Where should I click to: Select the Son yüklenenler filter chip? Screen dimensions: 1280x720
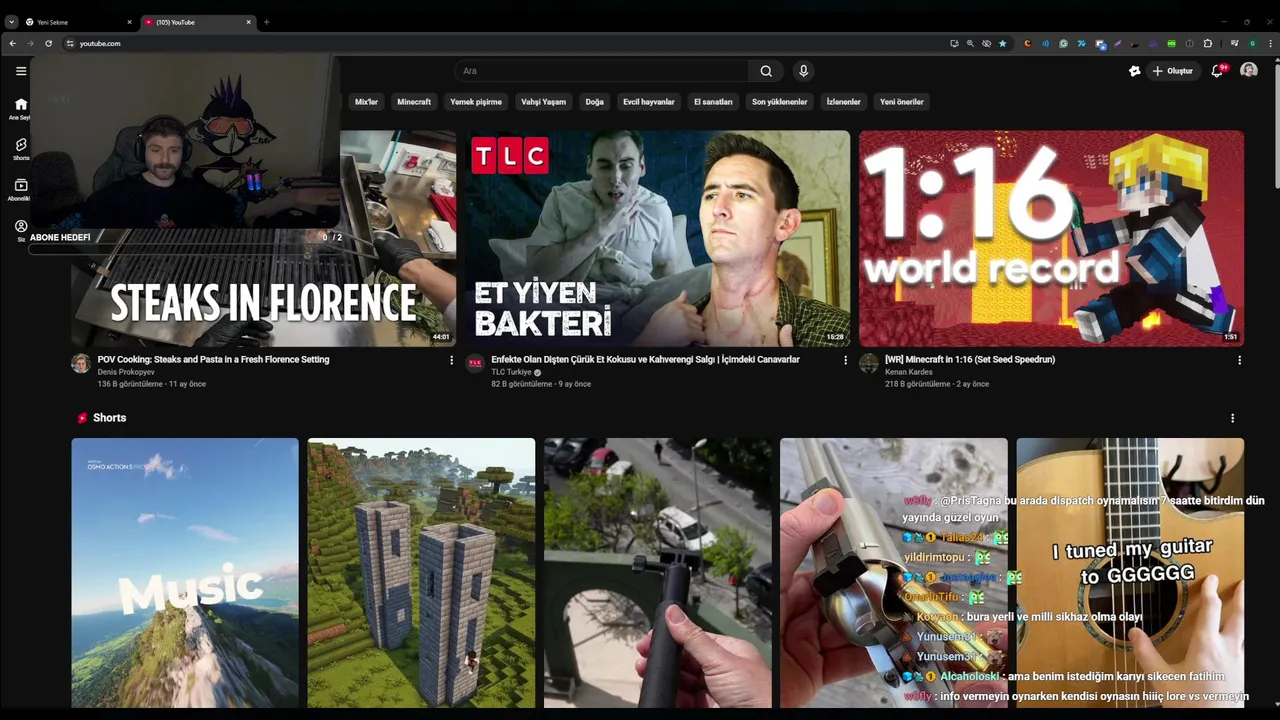pos(779,102)
